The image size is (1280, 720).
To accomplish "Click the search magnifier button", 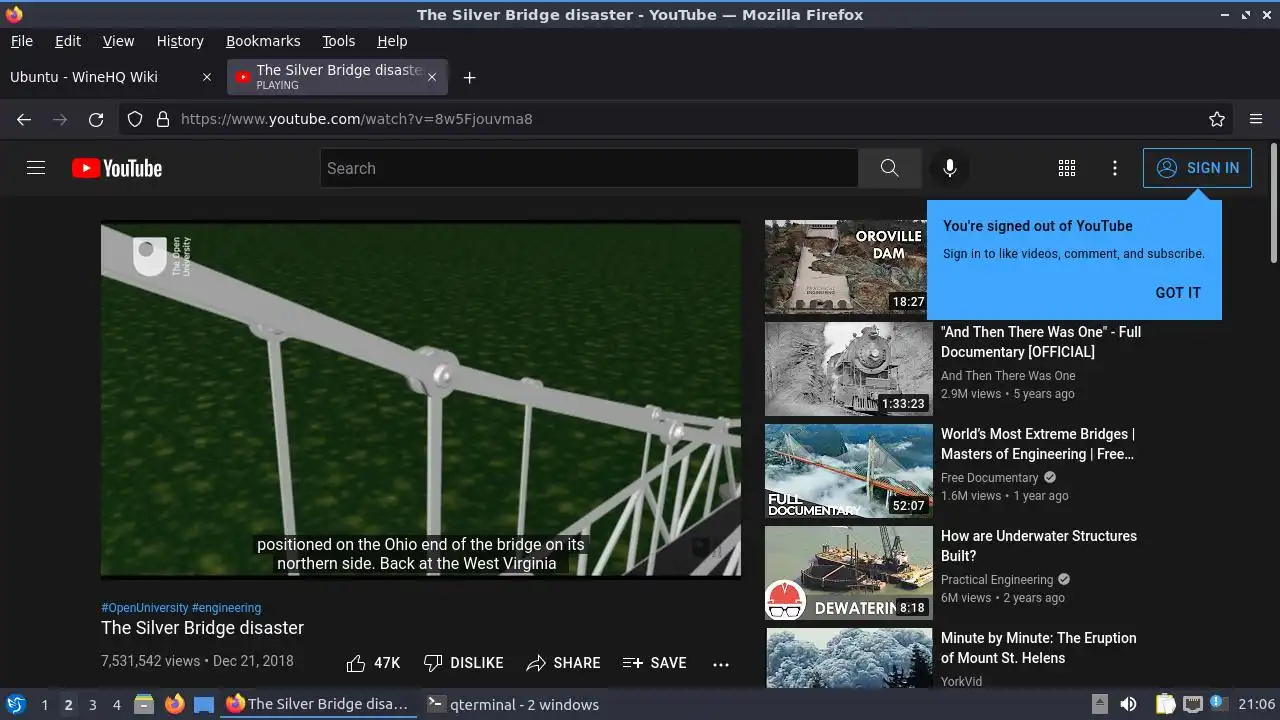I will click(x=889, y=168).
